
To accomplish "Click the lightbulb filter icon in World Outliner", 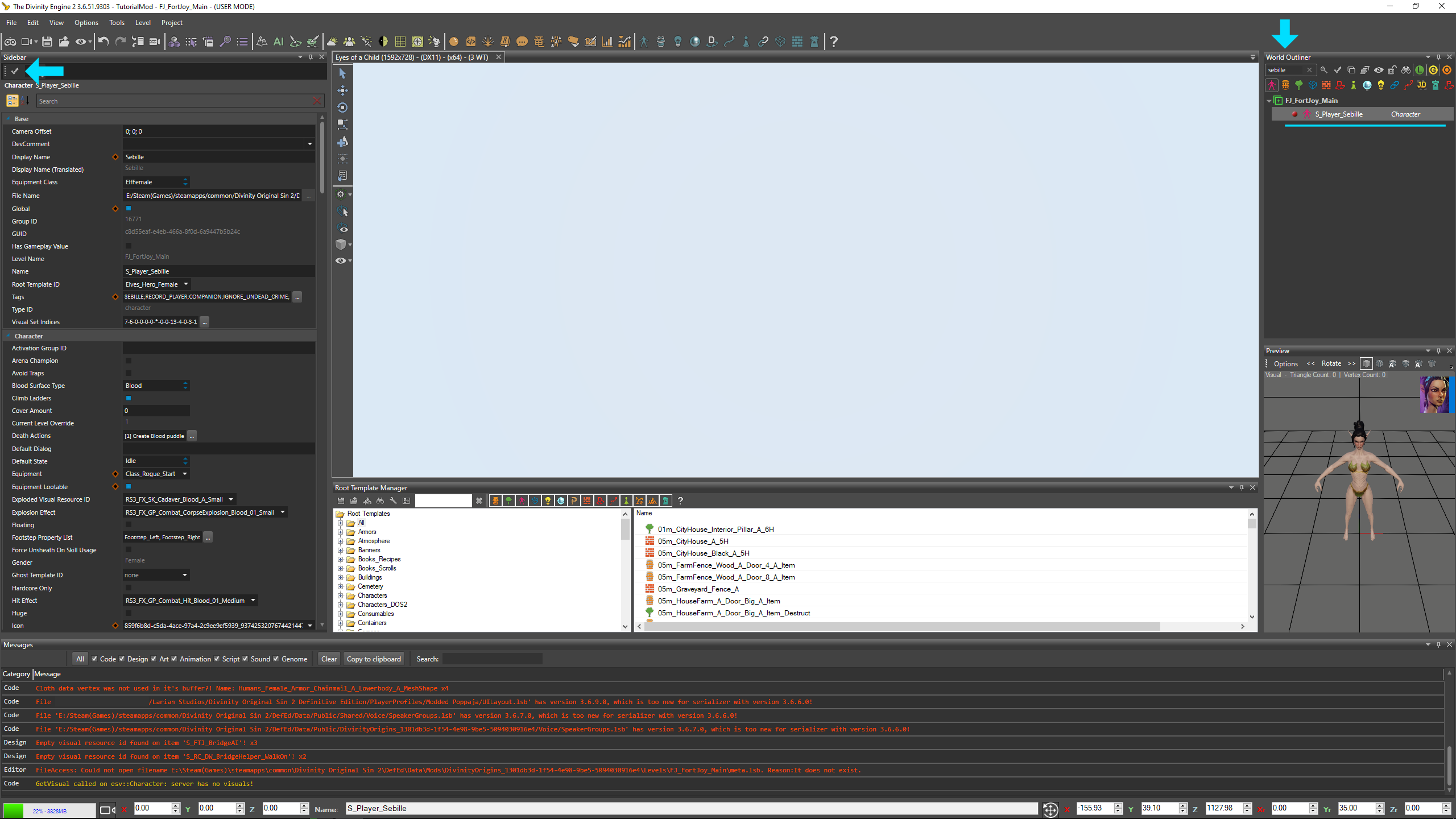I will point(1380,85).
